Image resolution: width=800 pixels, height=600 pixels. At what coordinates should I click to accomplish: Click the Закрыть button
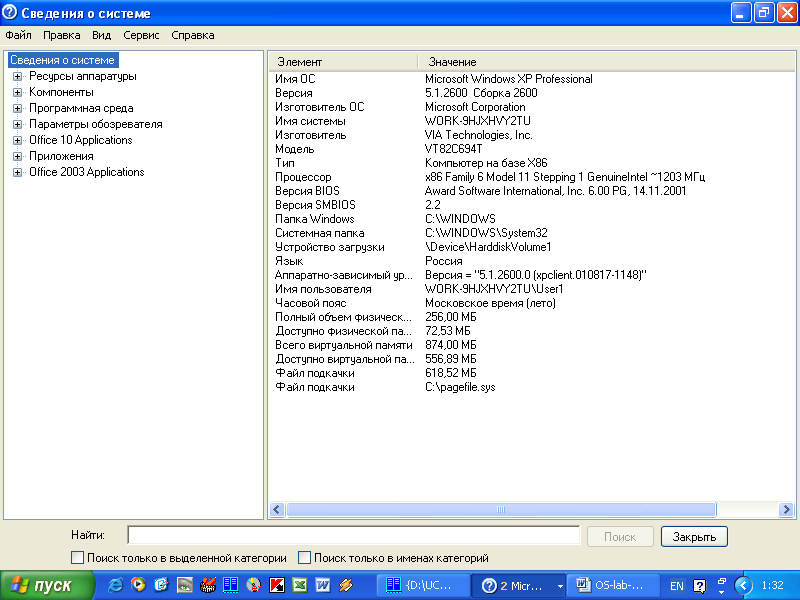click(x=694, y=537)
